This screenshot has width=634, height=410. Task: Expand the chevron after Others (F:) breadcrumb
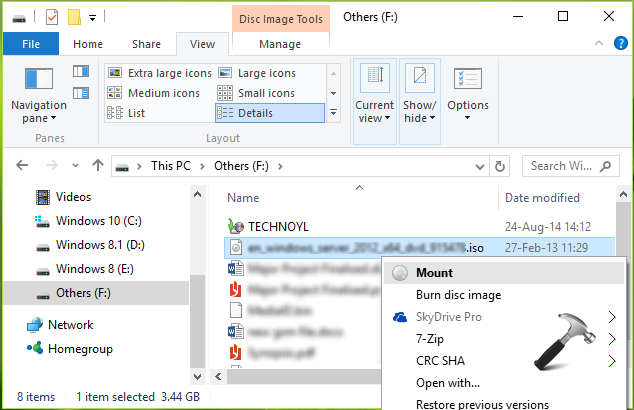(280, 166)
